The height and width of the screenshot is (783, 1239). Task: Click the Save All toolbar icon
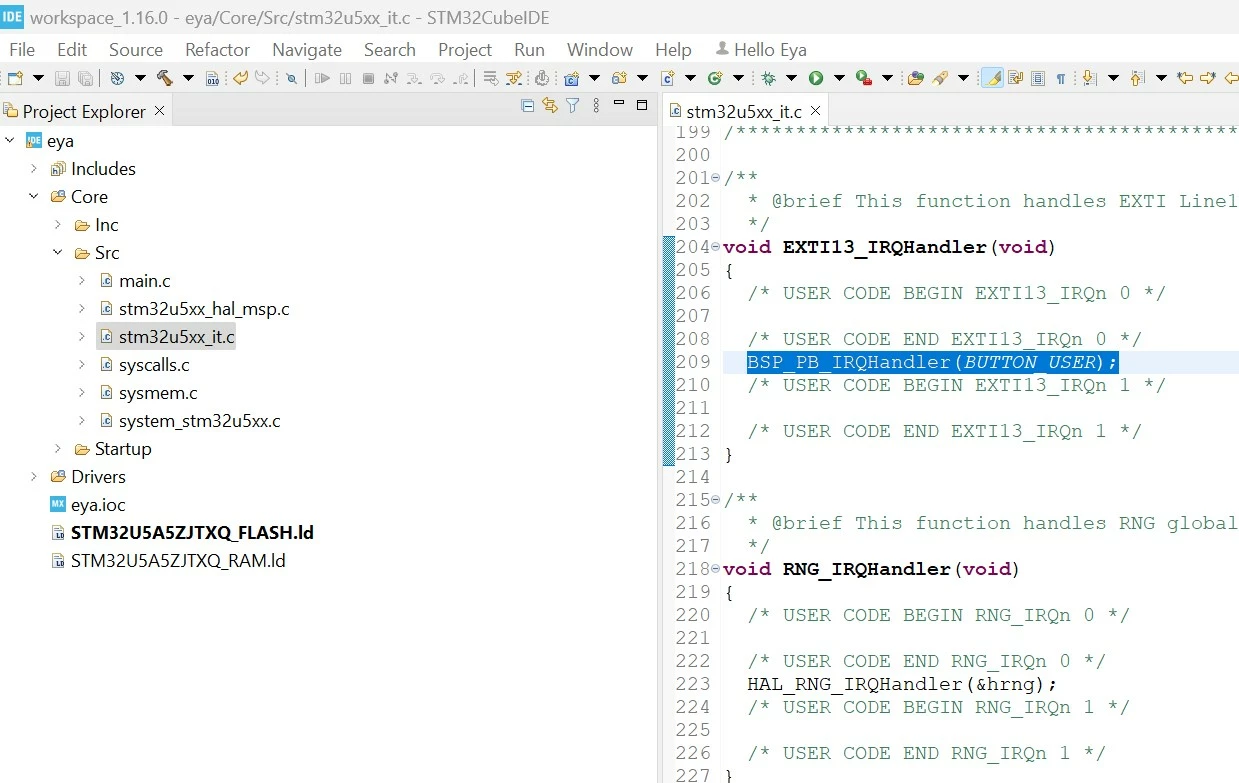[x=86, y=78]
